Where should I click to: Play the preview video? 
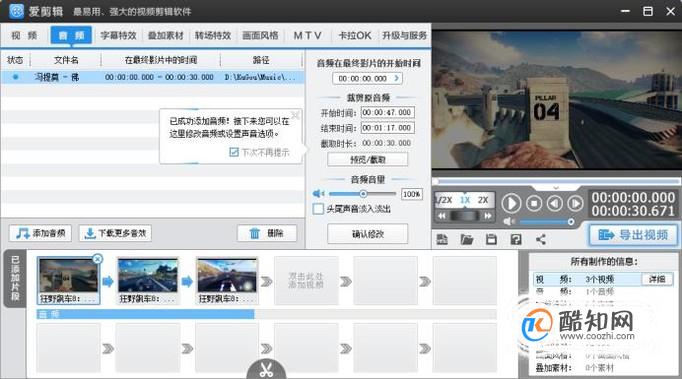tap(511, 203)
